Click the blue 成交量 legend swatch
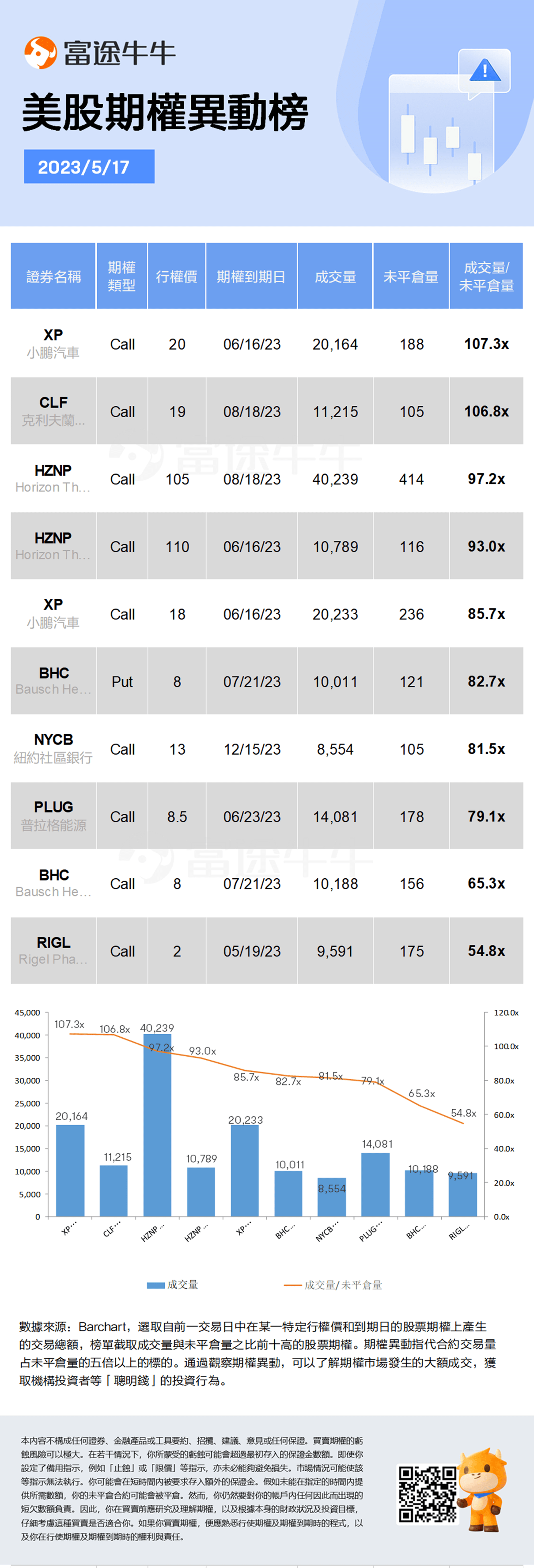Image resolution: width=534 pixels, height=1568 pixels. 156,1285
